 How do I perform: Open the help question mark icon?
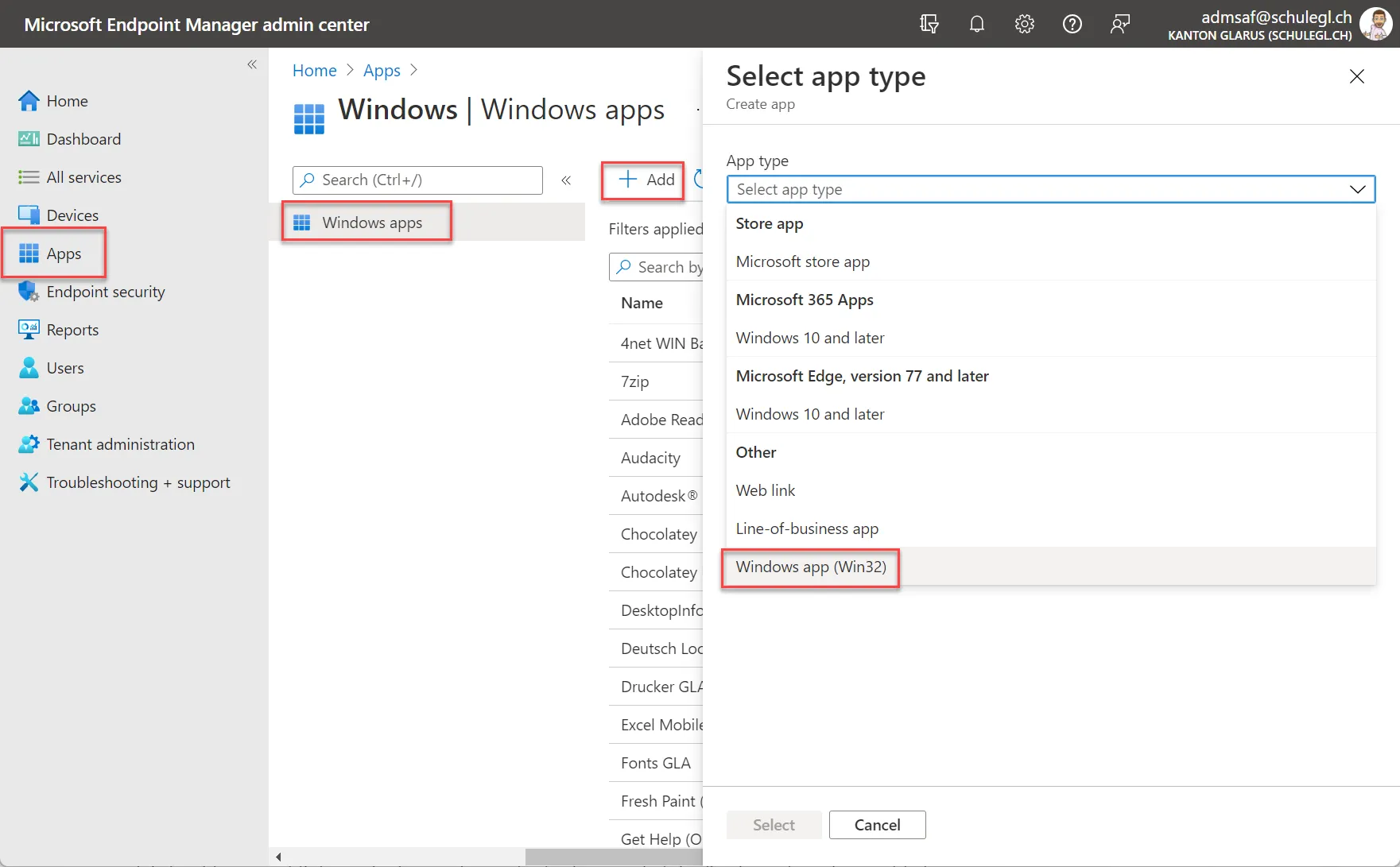[x=1072, y=24]
